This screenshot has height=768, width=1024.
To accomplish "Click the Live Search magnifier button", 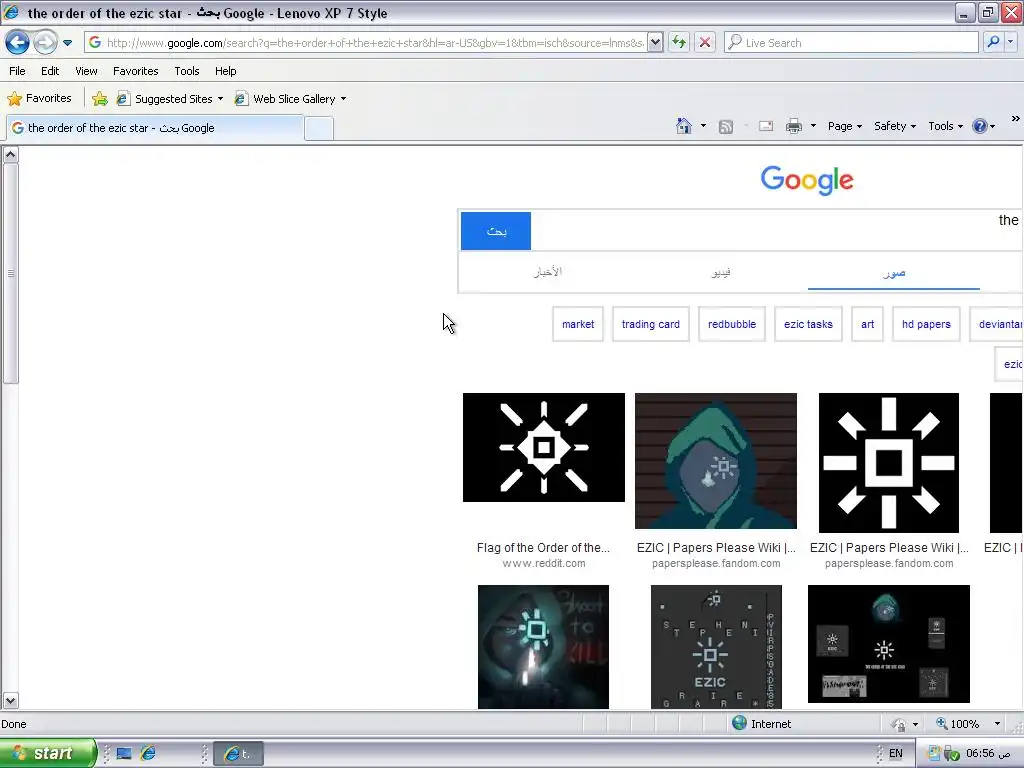I will click(993, 42).
